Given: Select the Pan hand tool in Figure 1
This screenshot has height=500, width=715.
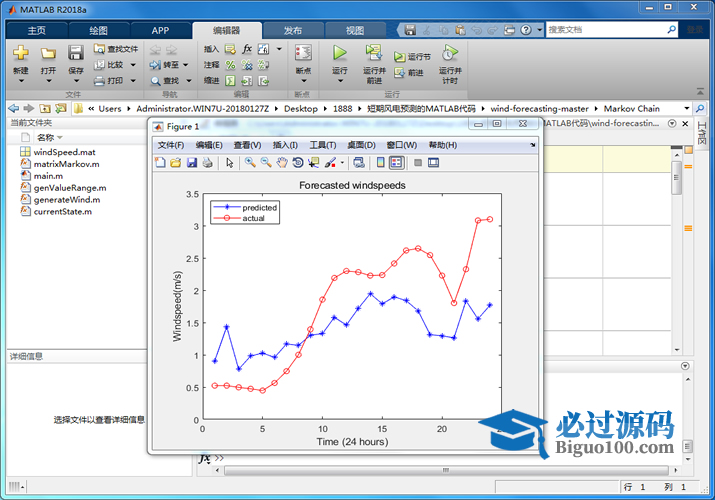Looking at the screenshot, I should [282, 162].
